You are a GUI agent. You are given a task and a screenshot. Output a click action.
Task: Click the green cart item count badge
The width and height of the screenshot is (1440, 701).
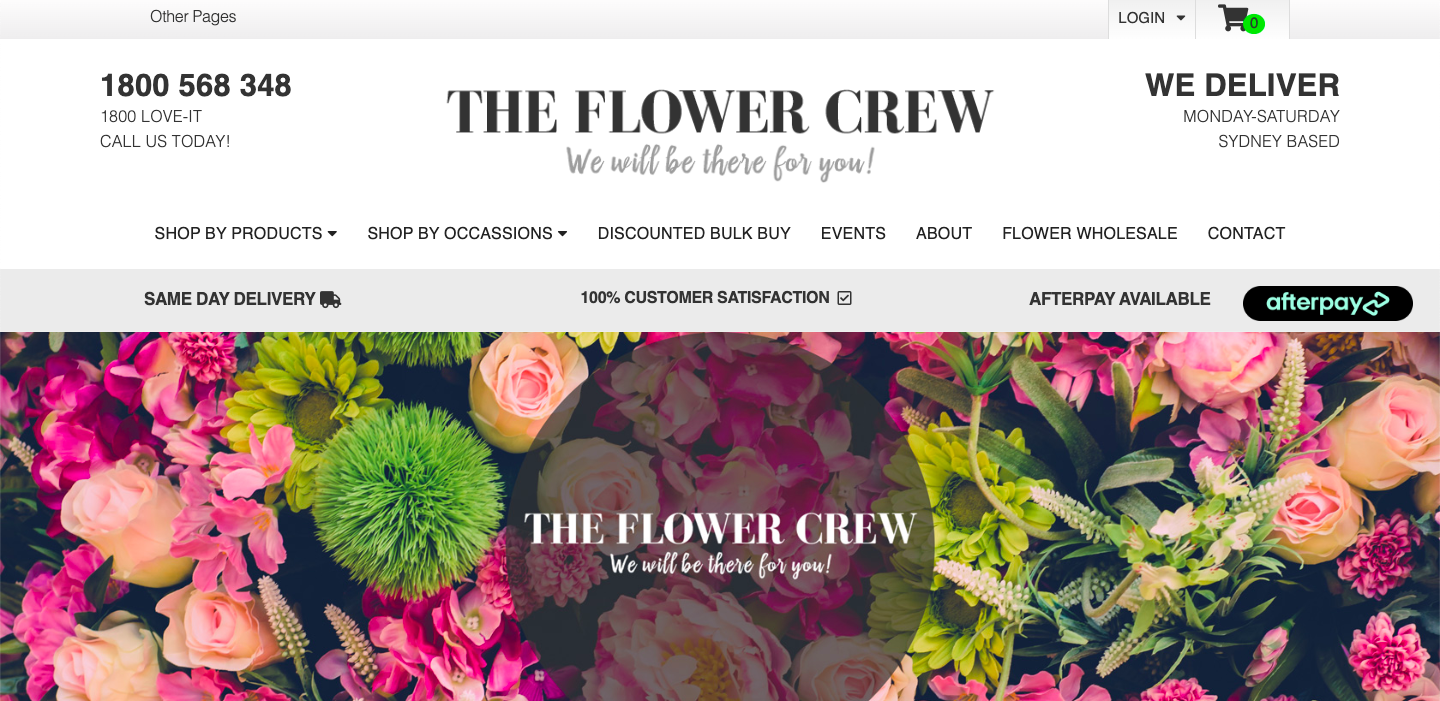click(x=1254, y=23)
